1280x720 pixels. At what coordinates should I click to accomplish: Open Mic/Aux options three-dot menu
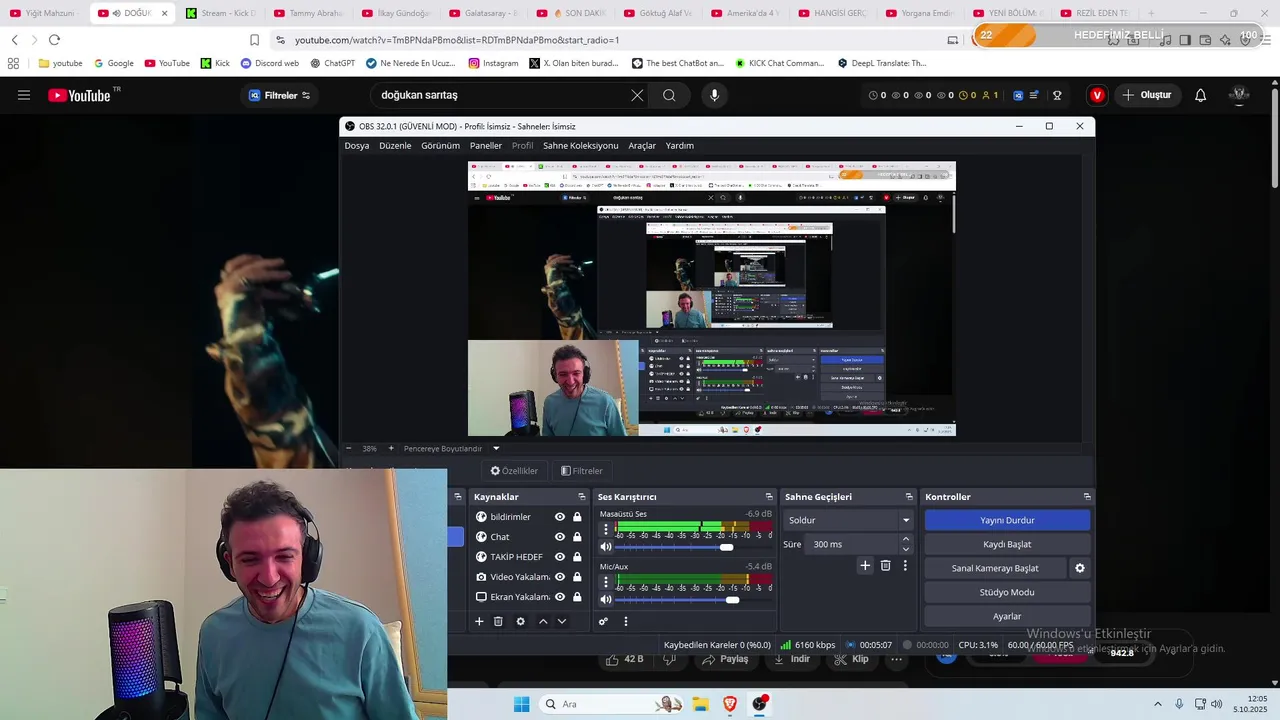(605, 581)
